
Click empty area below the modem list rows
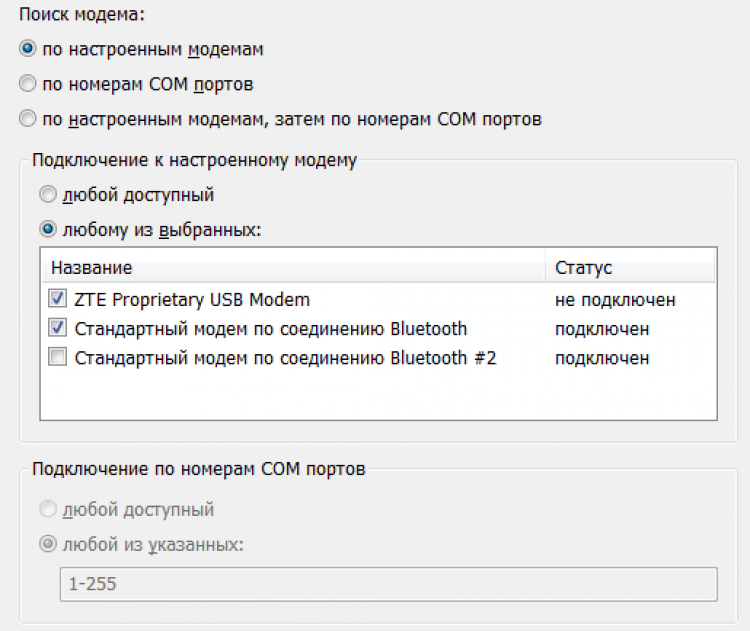[x=378, y=395]
